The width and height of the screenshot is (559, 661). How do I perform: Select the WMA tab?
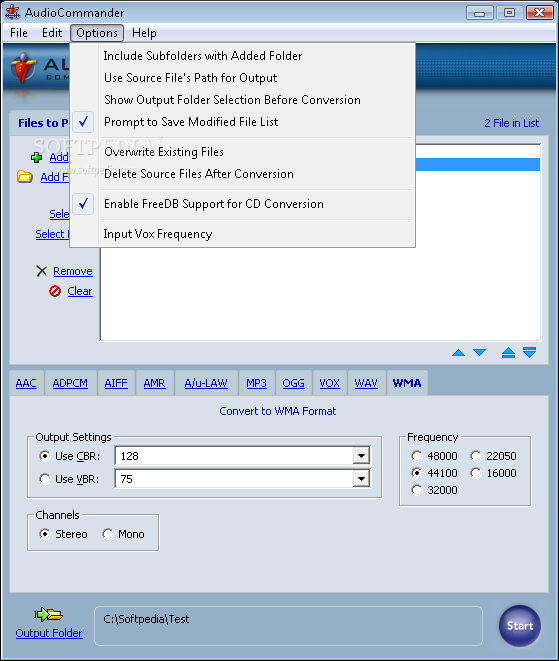[407, 383]
